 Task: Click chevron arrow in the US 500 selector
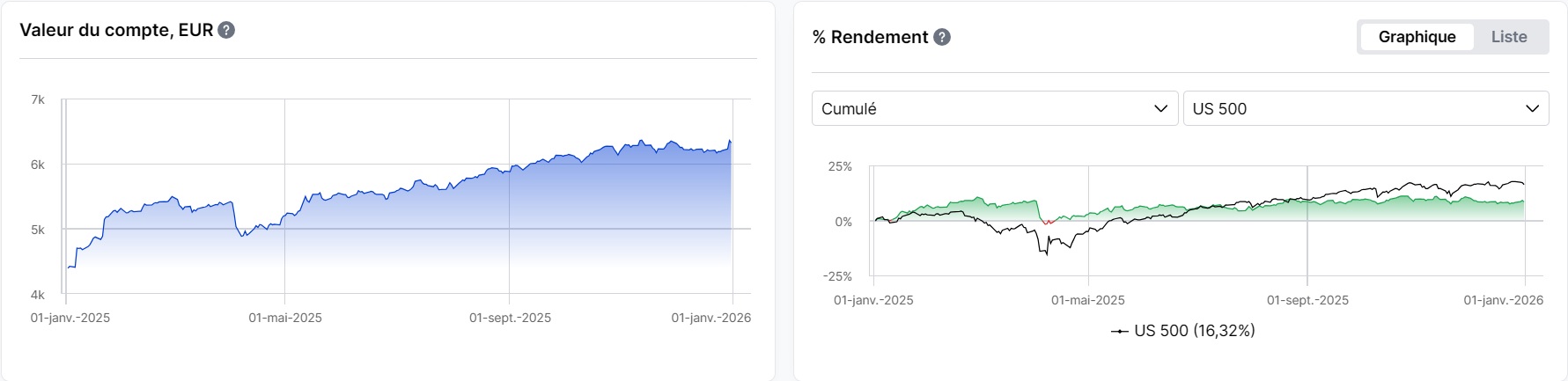click(1532, 109)
